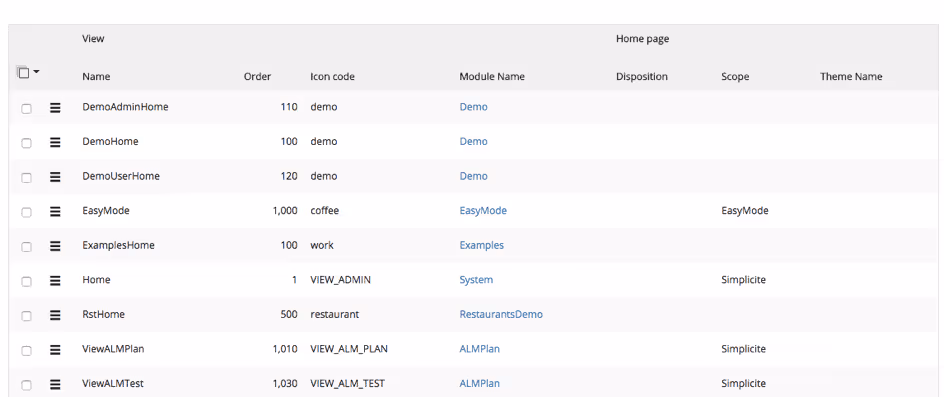944x397 pixels.
Task: Click the ViewALMPlan name cell
Action: (x=113, y=349)
